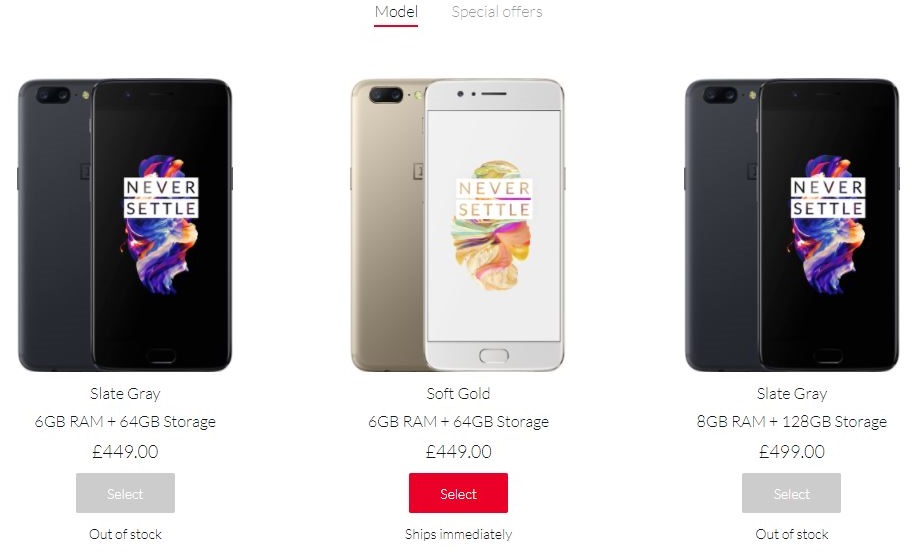
Task: Open the Special offers tab
Action: click(x=497, y=12)
